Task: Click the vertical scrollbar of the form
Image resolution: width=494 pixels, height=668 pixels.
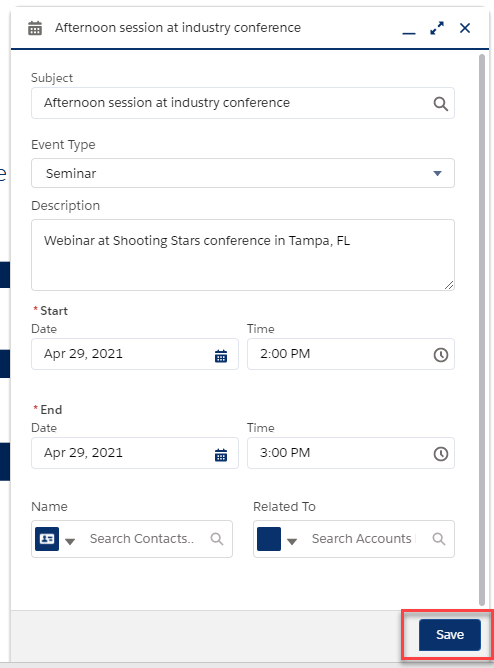Action: click(482, 329)
